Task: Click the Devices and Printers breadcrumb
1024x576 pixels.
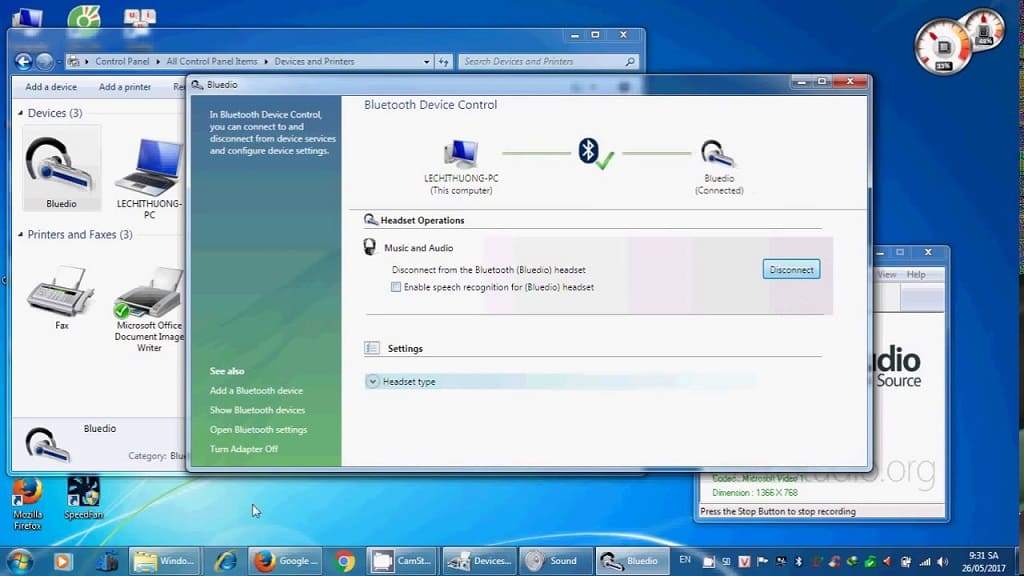Action: point(314,61)
